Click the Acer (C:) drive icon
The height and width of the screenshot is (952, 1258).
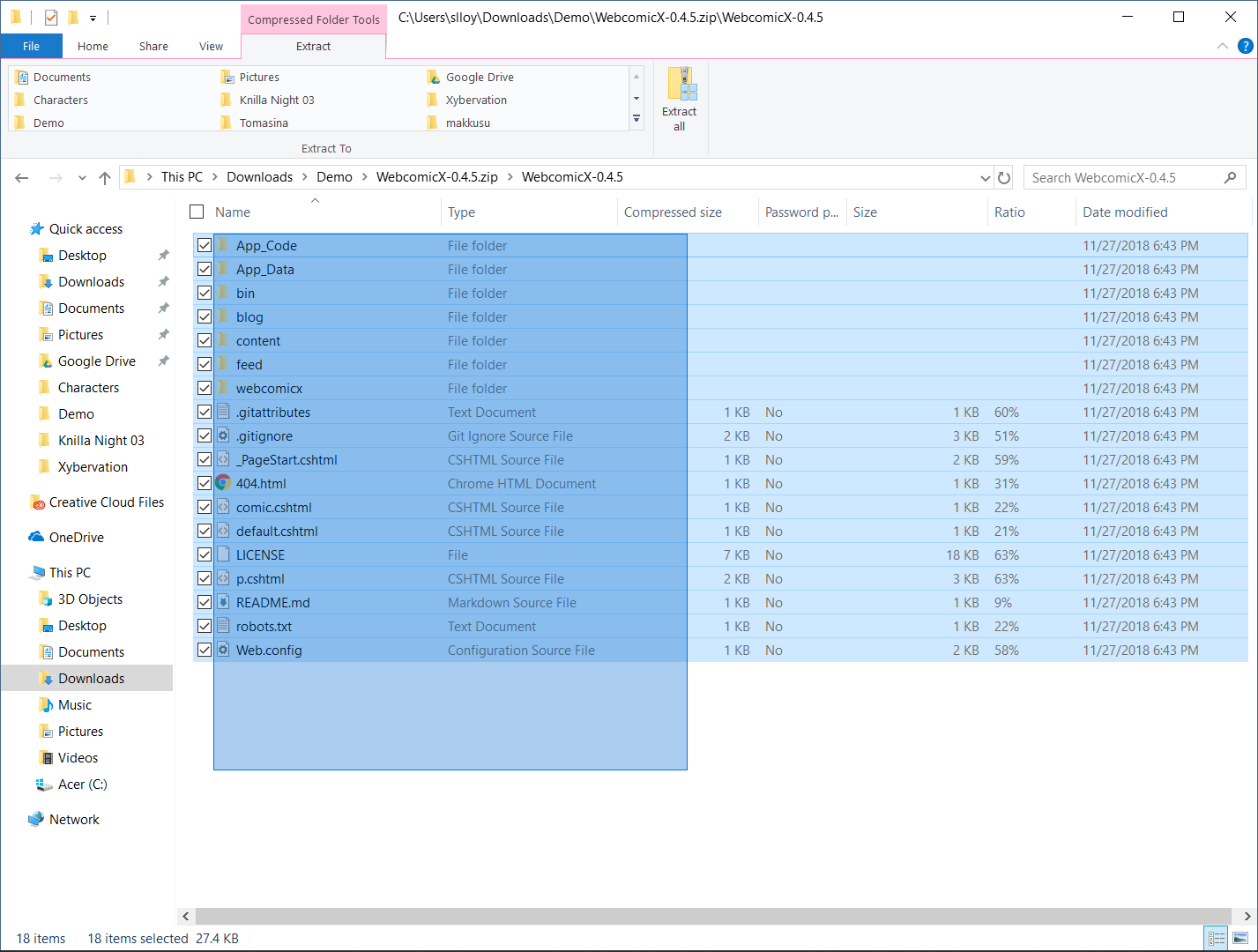(x=44, y=784)
